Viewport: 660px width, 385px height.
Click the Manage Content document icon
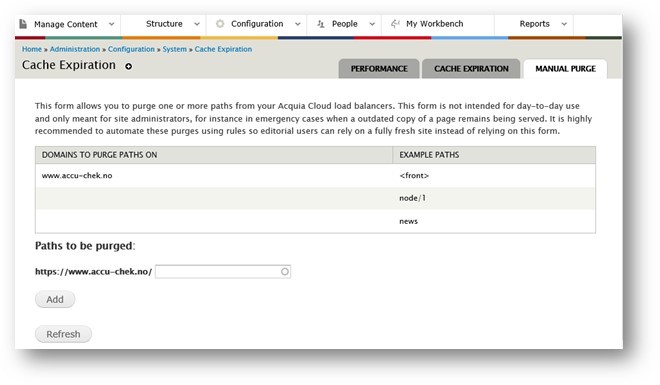23,24
